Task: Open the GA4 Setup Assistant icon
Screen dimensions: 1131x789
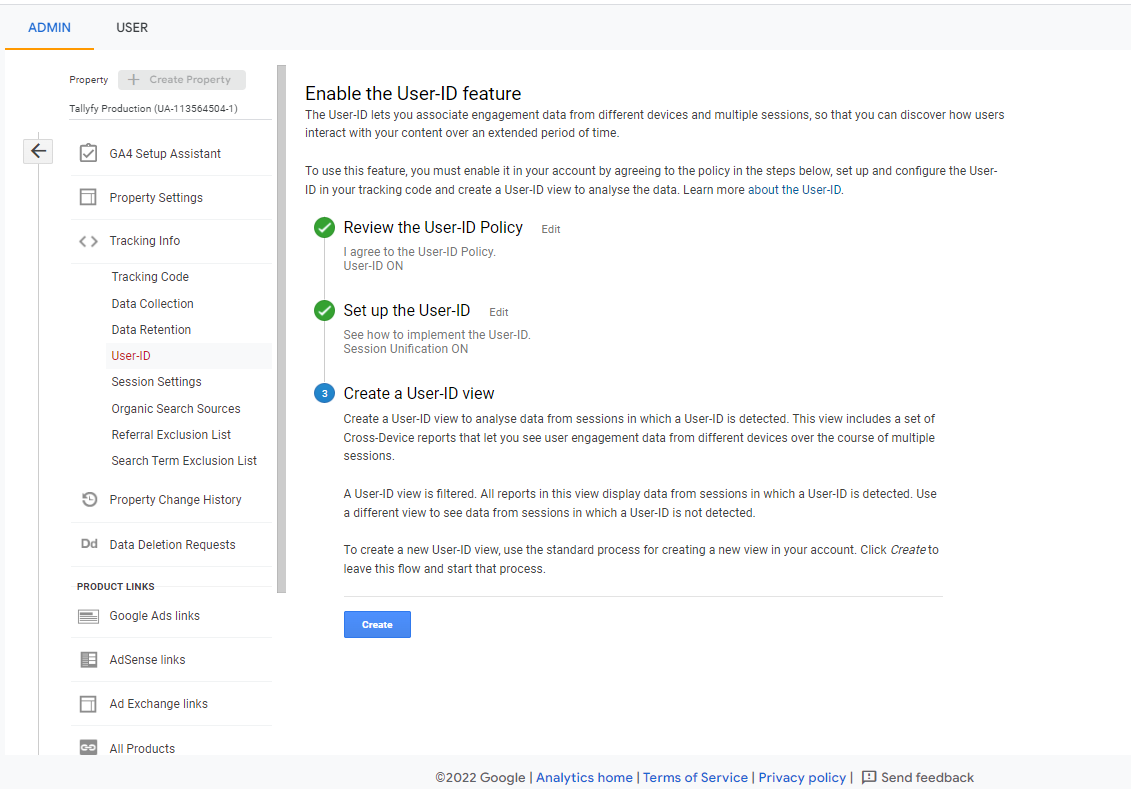Action: point(89,153)
